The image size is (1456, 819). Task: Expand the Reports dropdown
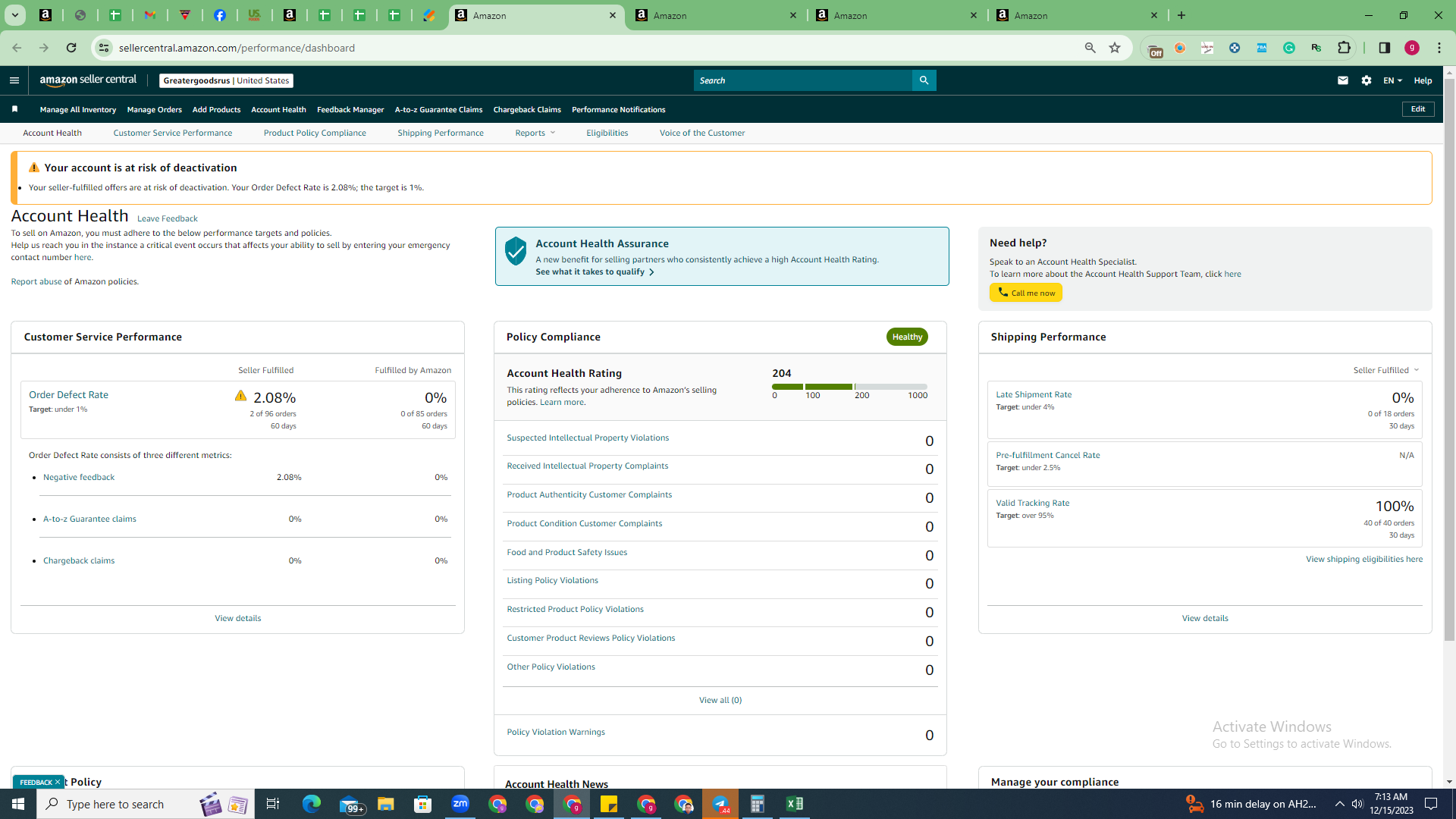[535, 133]
